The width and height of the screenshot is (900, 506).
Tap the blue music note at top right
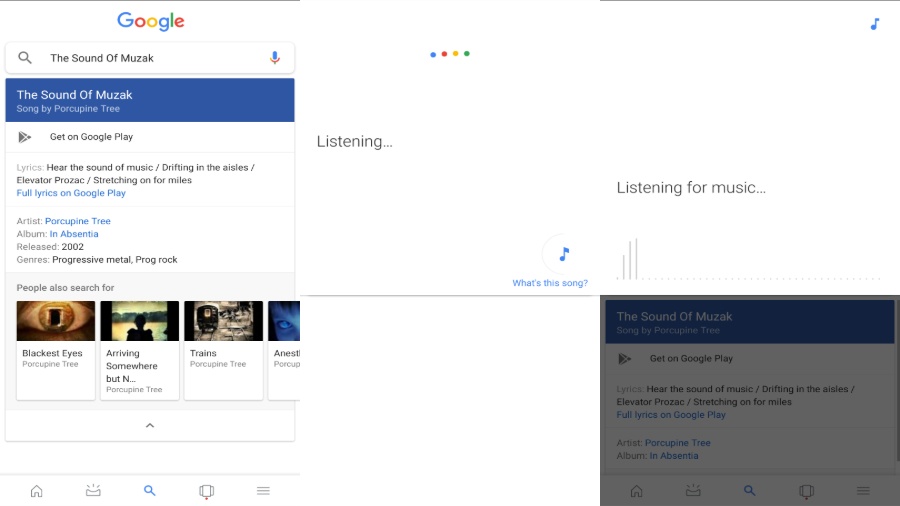click(875, 24)
